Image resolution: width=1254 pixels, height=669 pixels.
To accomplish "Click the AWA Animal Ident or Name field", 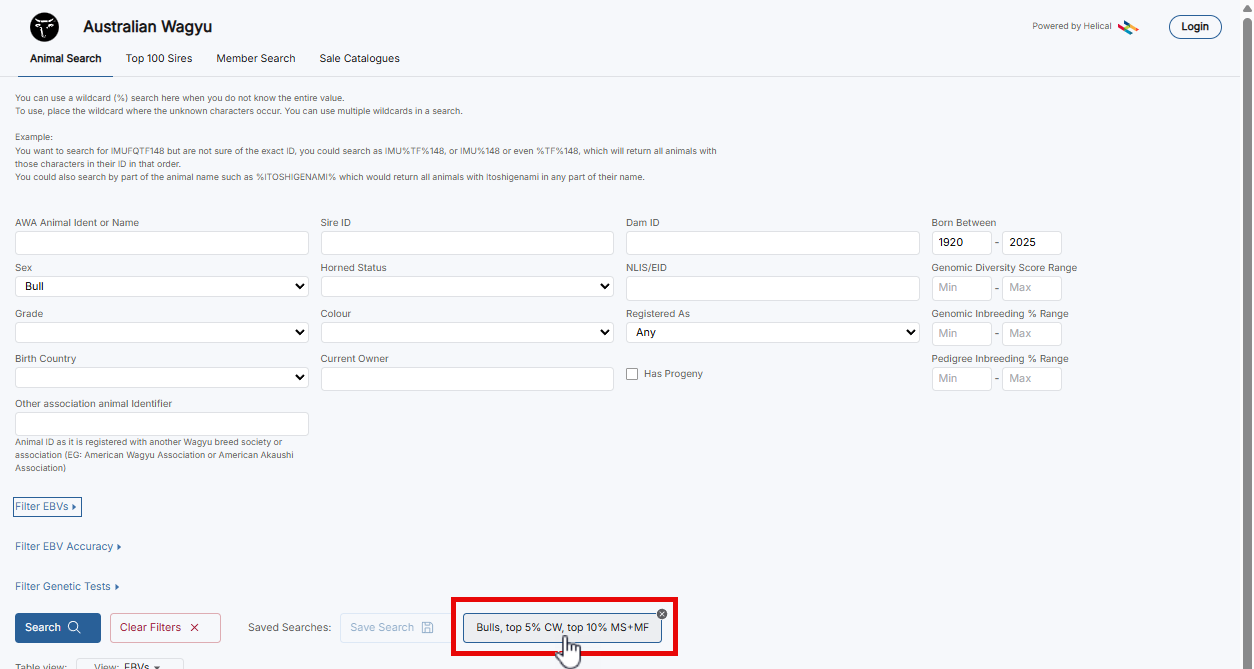I will point(161,243).
